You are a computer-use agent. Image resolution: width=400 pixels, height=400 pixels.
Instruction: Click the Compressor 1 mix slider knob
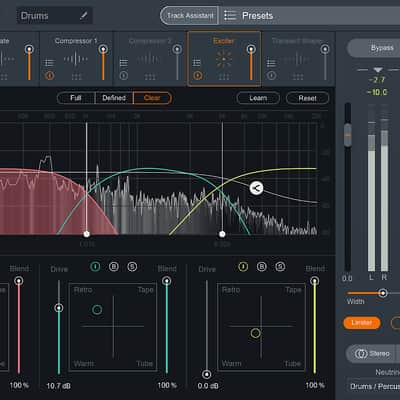pyautogui.click(x=103, y=50)
